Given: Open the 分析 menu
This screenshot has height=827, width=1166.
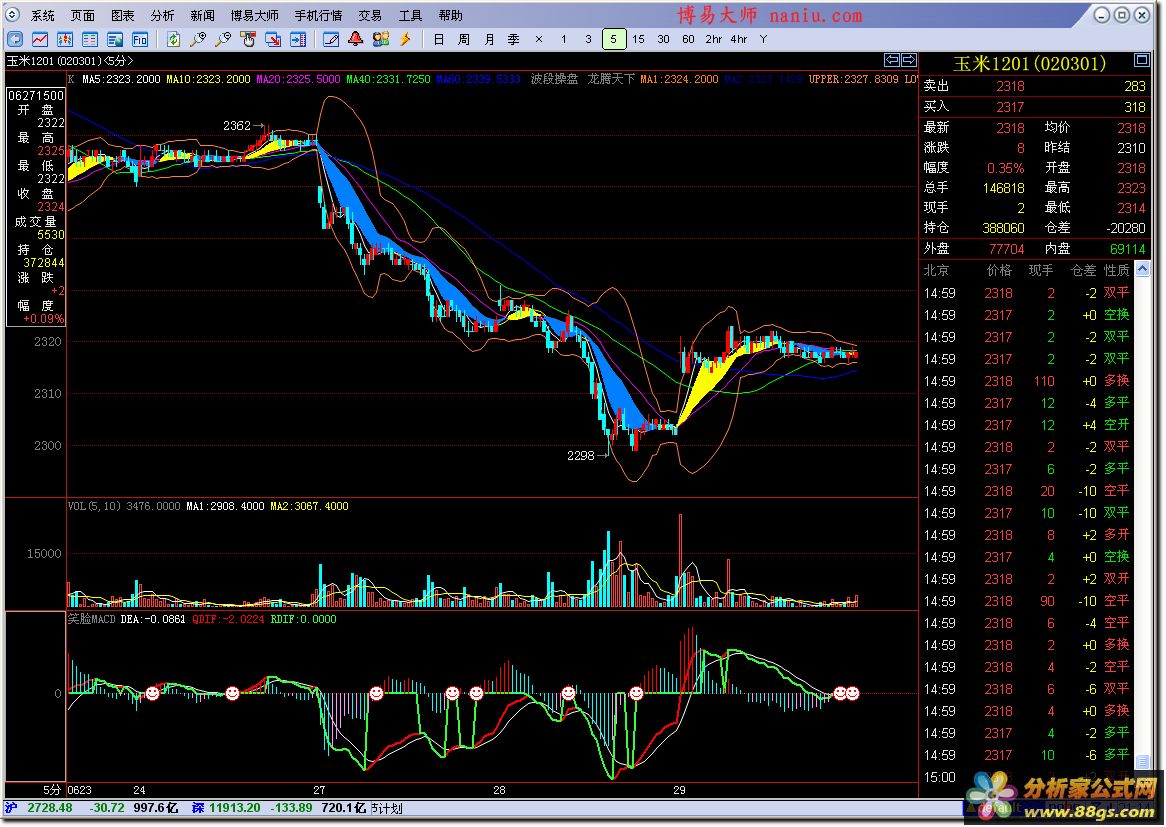Looking at the screenshot, I should pyautogui.click(x=162, y=16).
